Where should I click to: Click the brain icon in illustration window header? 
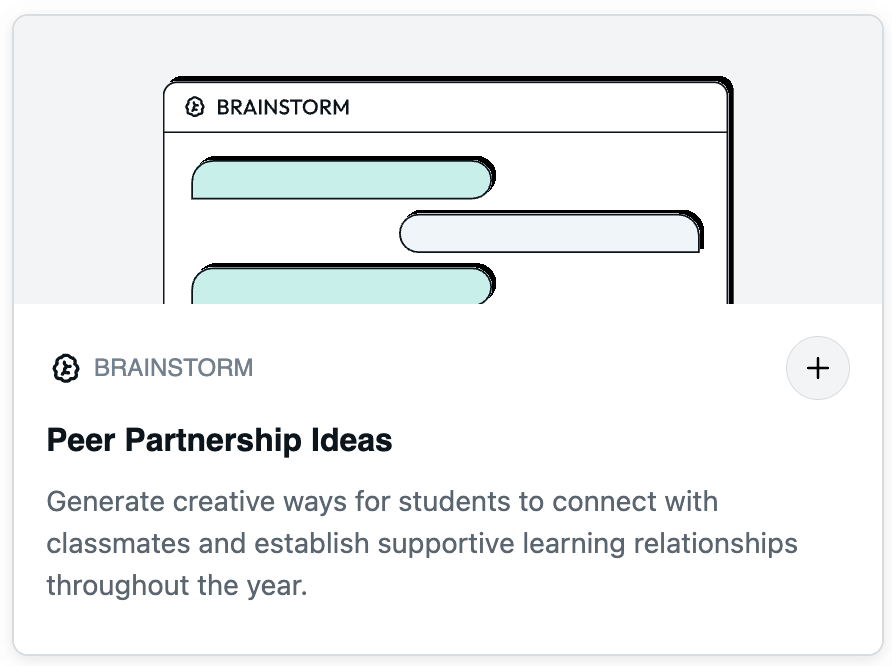195,107
